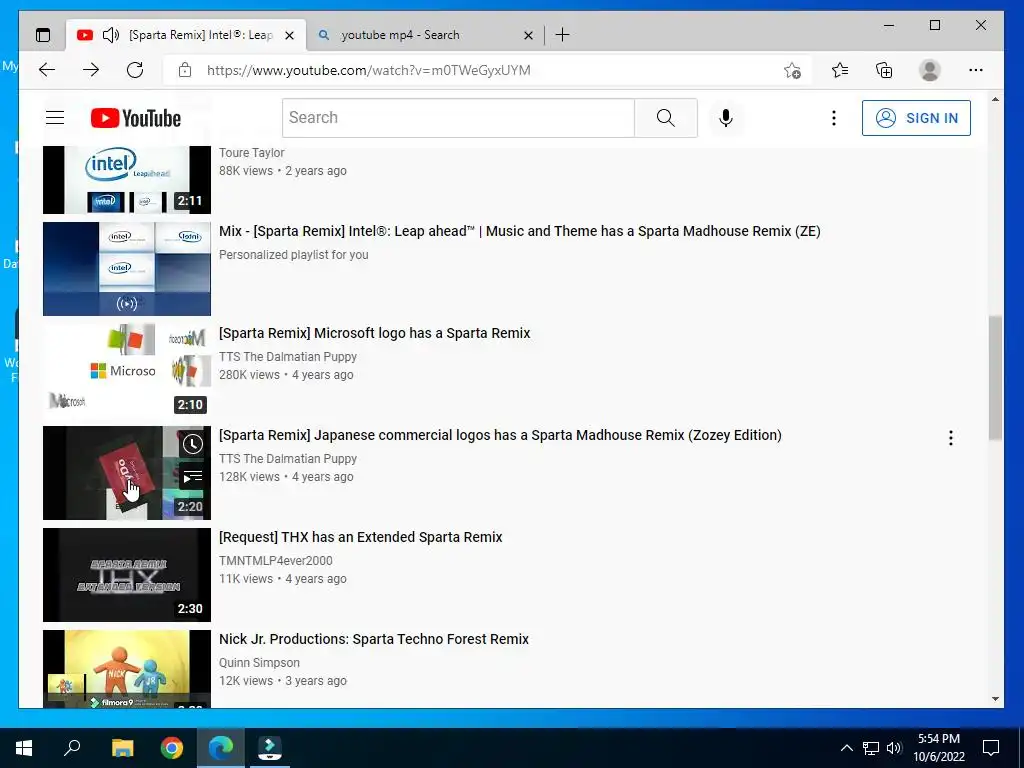The image size is (1024, 768).
Task: Select Microsoft Edge on the taskbar
Action: tap(221, 748)
